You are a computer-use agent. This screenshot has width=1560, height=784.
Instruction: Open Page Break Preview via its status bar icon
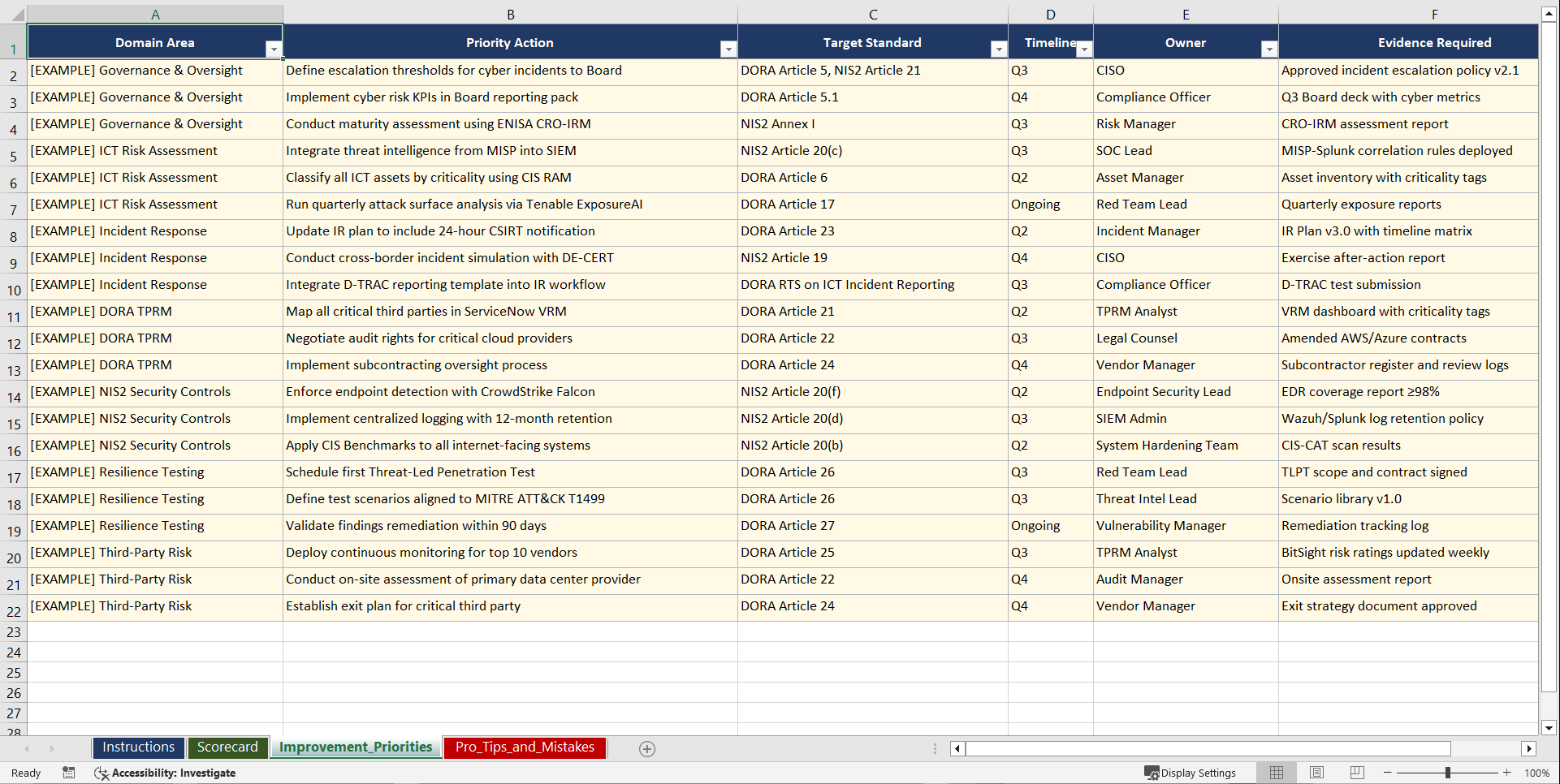(1356, 773)
